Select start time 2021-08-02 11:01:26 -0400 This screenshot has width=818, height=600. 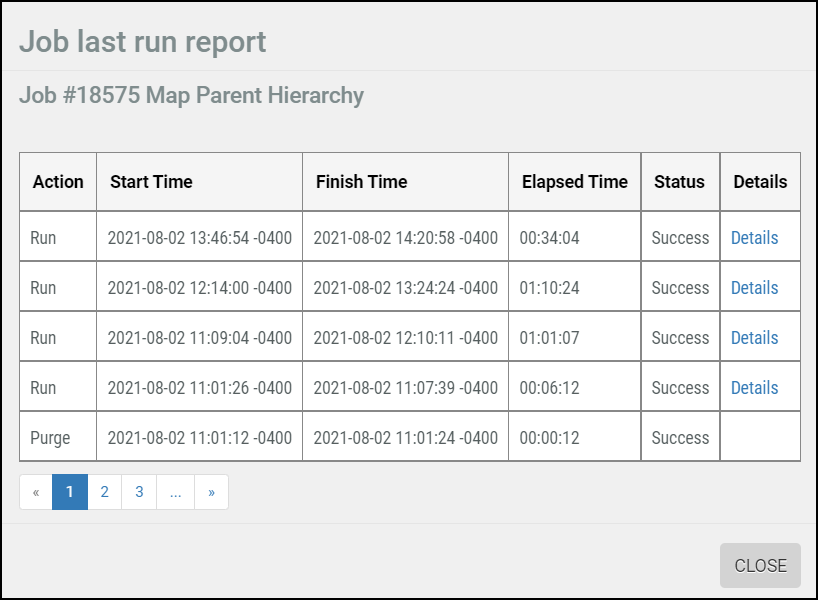point(199,388)
